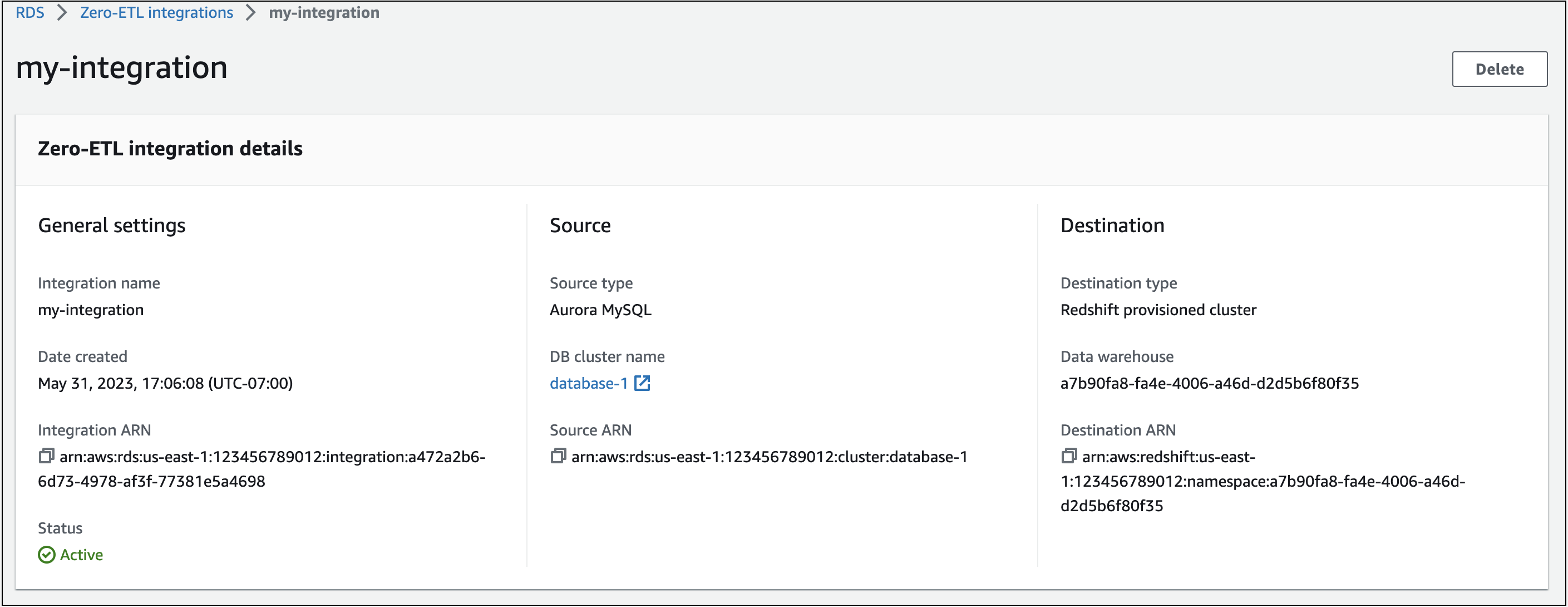Image resolution: width=1568 pixels, height=607 pixels.
Task: Click the my-integration breadcrumb entry
Action: 324,12
